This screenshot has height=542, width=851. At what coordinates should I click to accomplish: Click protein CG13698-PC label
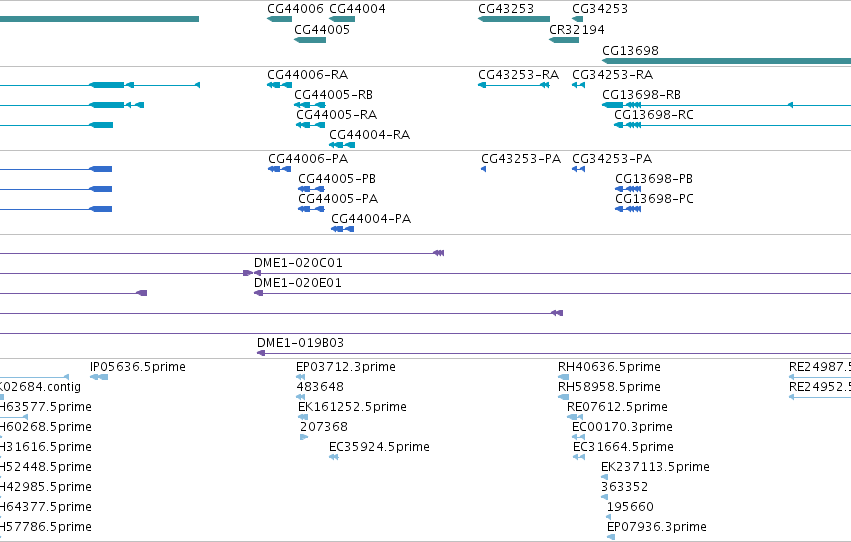point(655,199)
